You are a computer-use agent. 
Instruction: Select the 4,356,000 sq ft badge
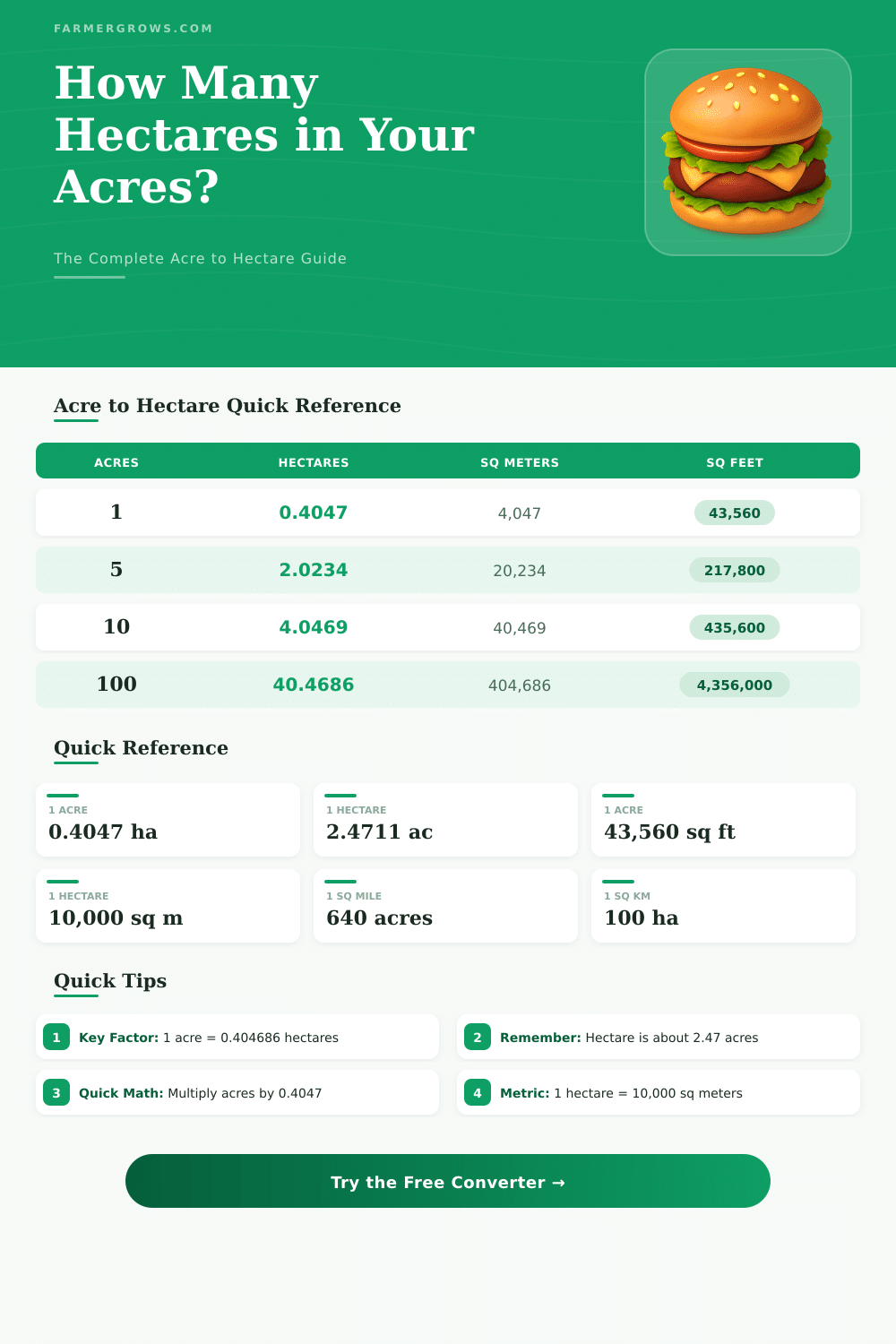pyautogui.click(x=735, y=685)
